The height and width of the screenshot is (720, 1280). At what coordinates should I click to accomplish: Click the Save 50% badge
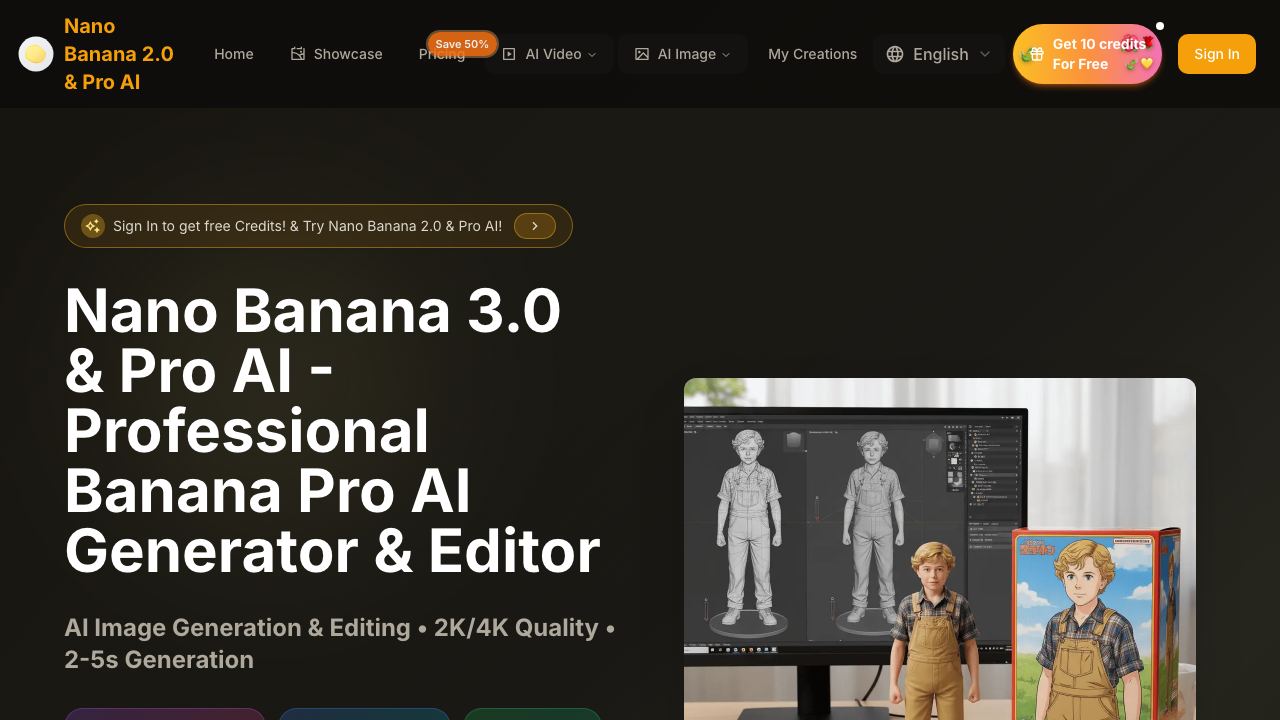462,44
